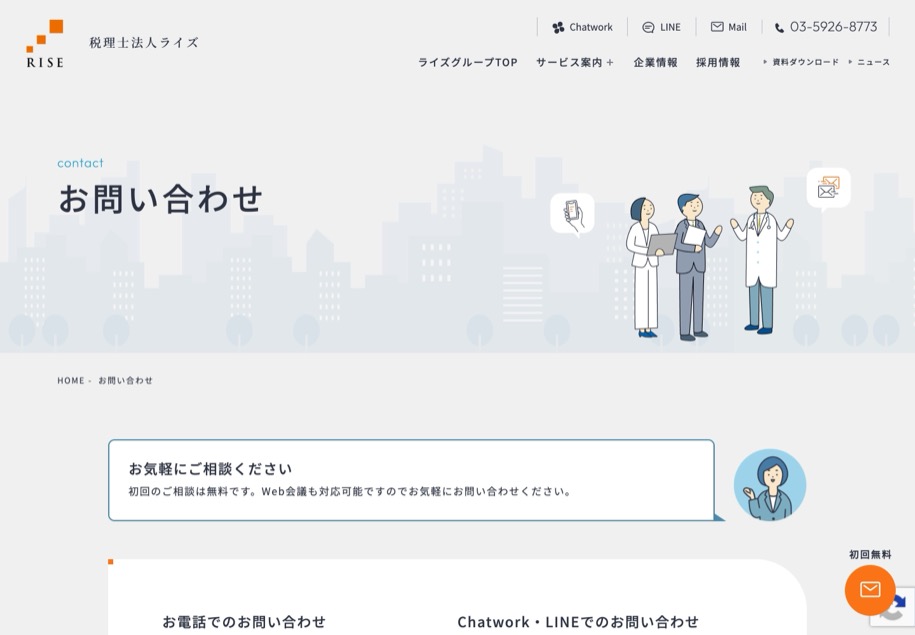
Task: Click お問い合わせ in the breadcrumb
Action: tap(125, 381)
